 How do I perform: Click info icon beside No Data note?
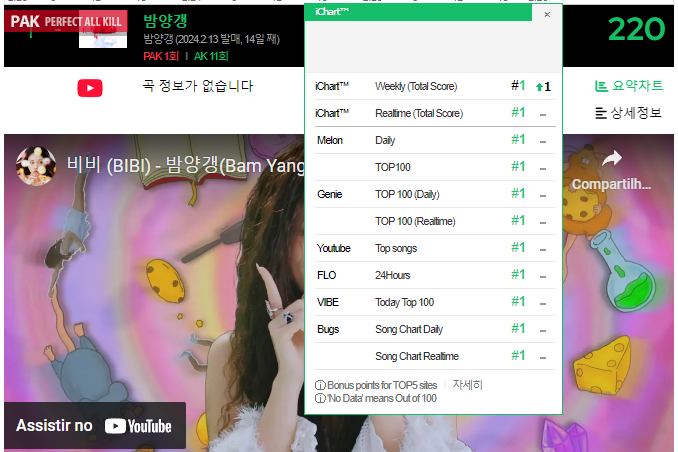[x=320, y=398]
